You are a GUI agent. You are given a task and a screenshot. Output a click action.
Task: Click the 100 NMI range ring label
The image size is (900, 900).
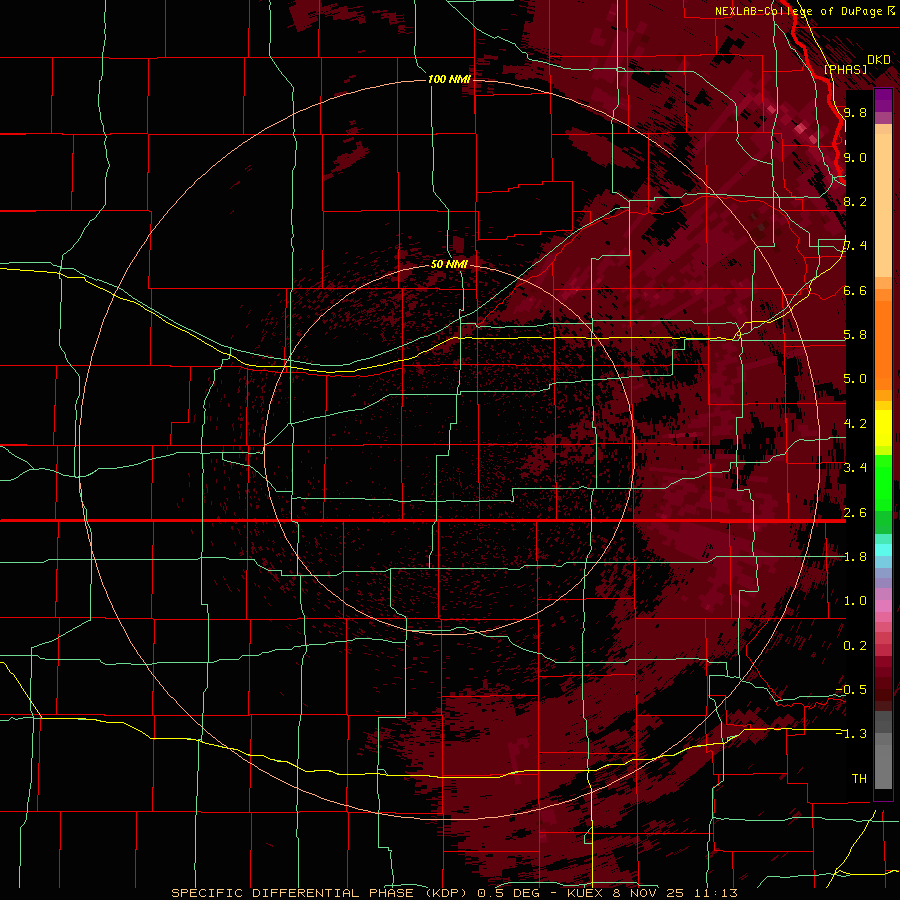point(449,79)
